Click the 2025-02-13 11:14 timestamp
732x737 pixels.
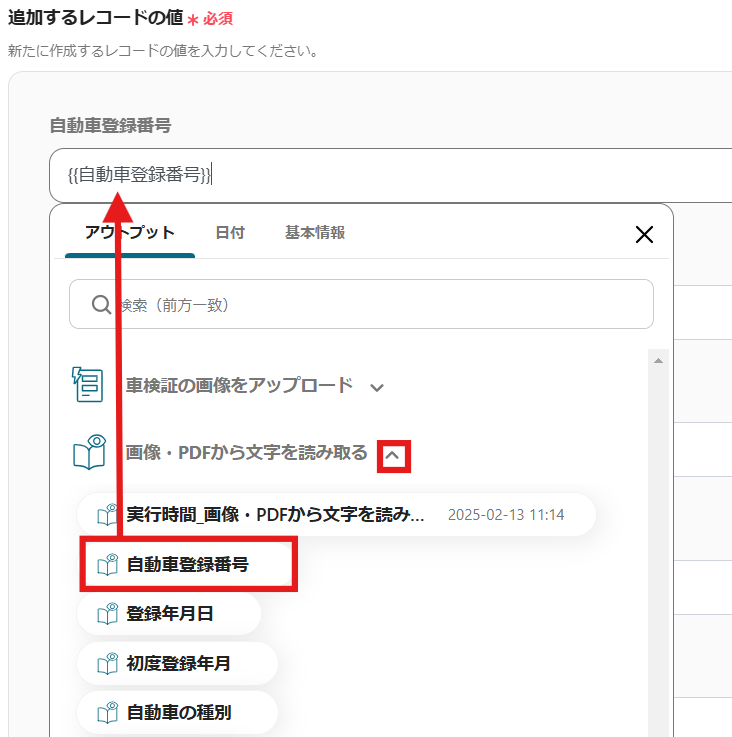coord(506,515)
